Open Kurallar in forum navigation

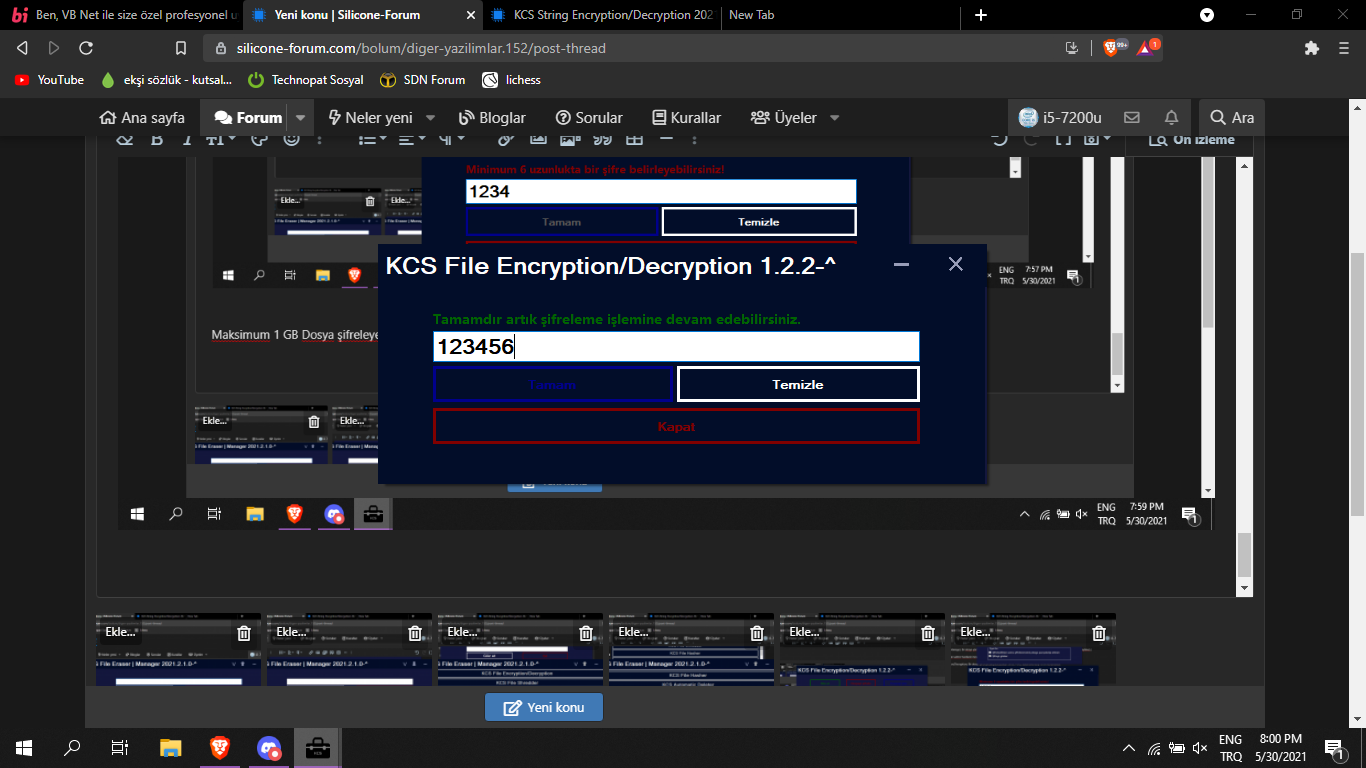[x=686, y=118]
